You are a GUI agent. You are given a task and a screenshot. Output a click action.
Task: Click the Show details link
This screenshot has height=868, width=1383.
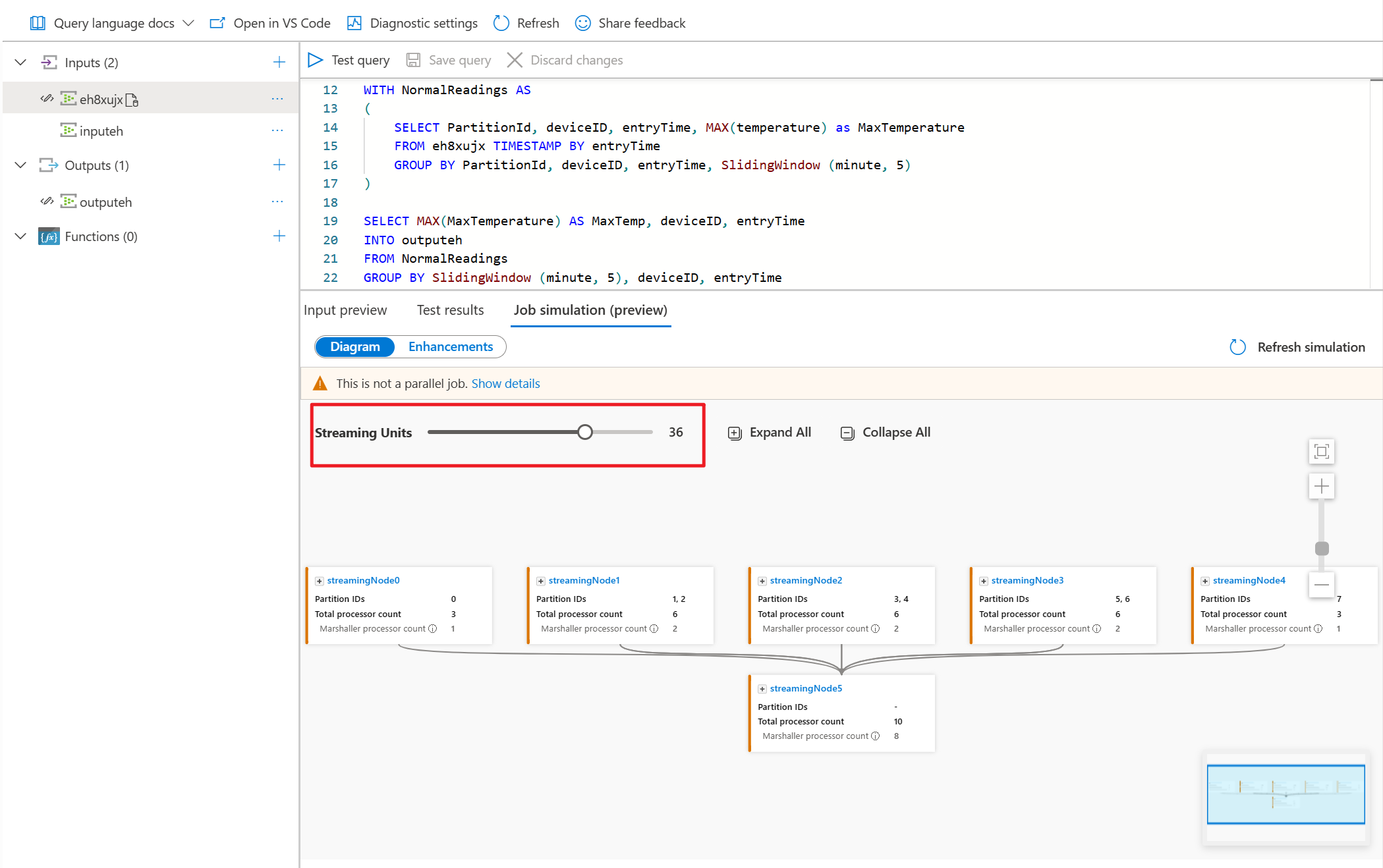505,384
